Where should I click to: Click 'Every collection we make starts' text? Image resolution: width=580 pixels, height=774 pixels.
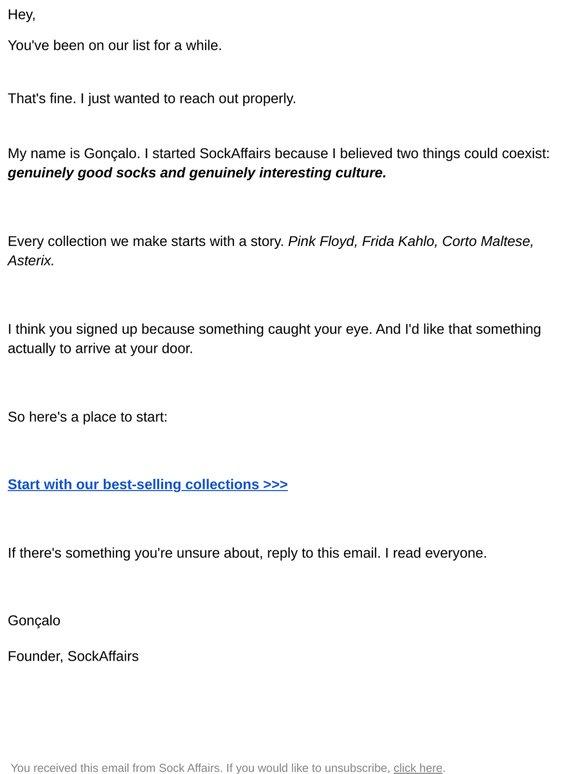tap(146, 241)
